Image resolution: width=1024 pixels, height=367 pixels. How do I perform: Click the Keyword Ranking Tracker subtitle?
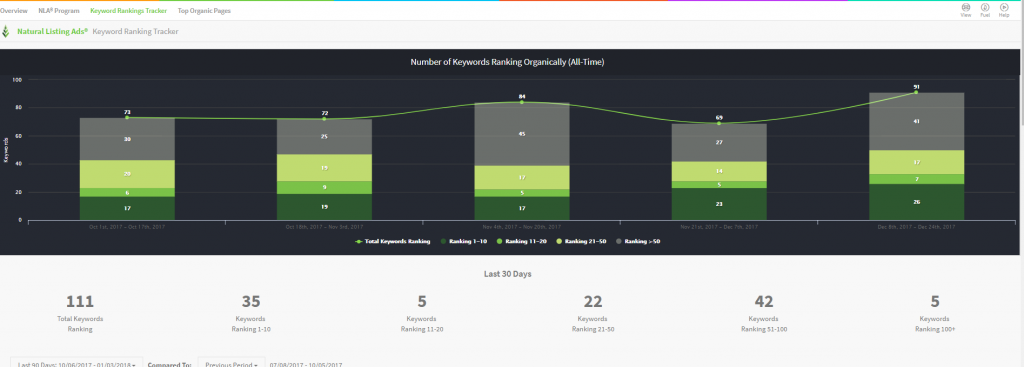135,31
